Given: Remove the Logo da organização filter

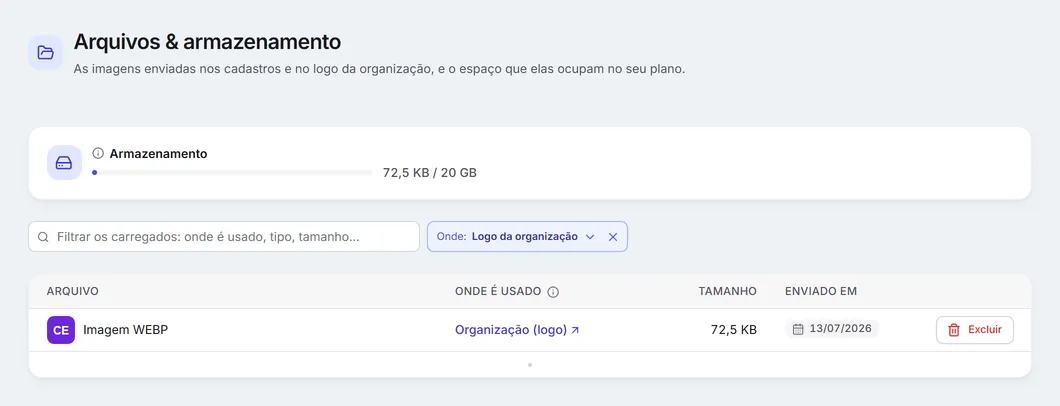Looking at the screenshot, I should point(612,237).
